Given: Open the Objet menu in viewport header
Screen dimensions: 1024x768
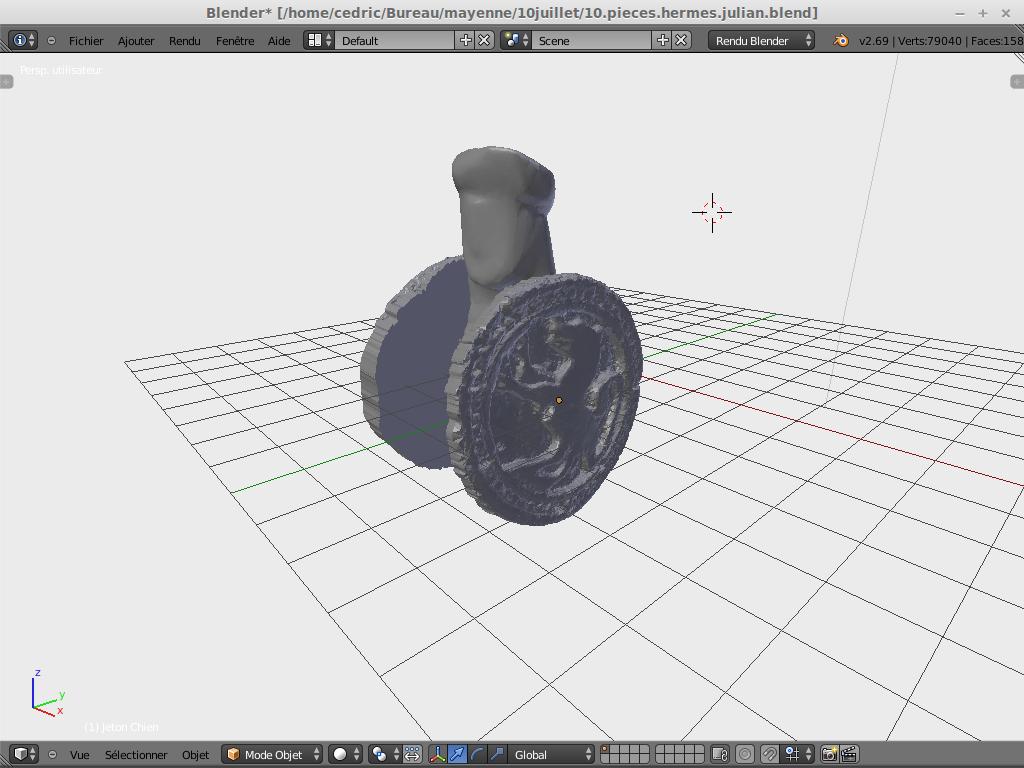Looking at the screenshot, I should pos(195,754).
